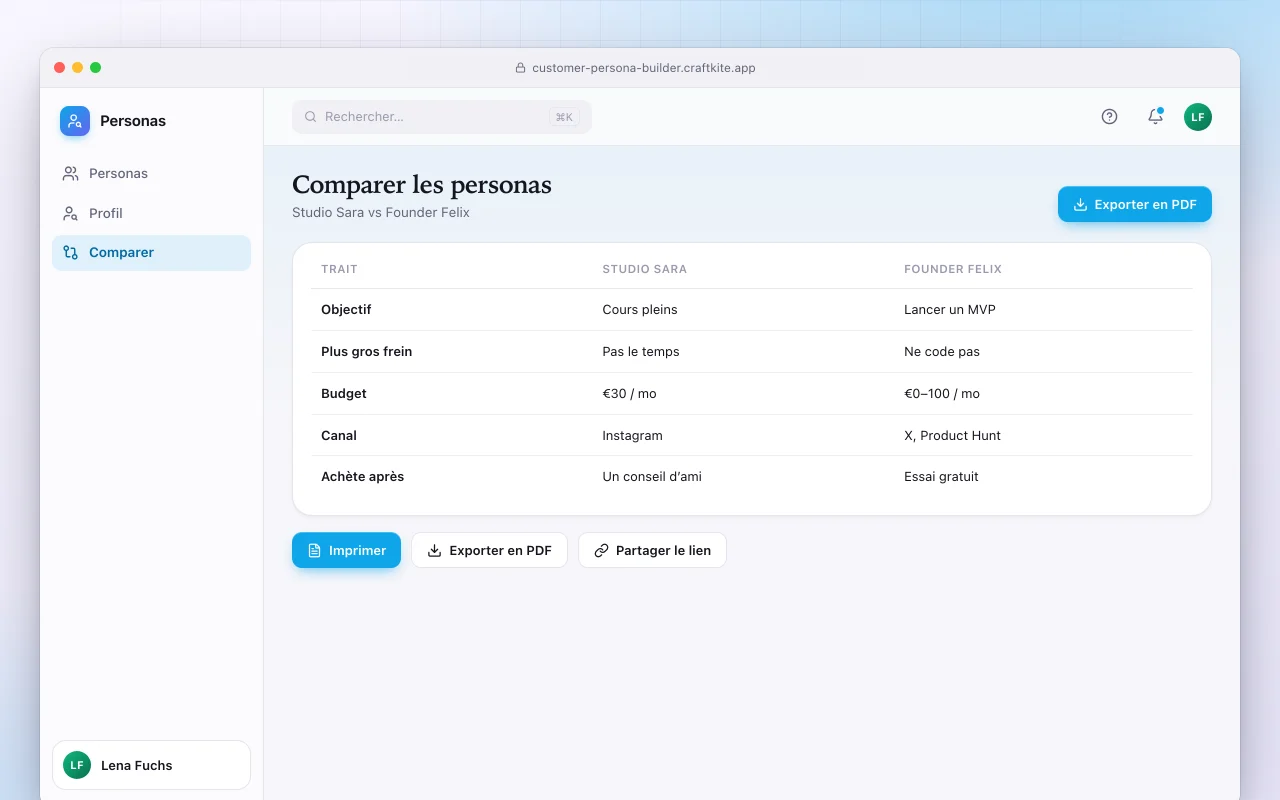Select the 'Plus gros frein' row label
The width and height of the screenshot is (1280, 800).
click(366, 352)
